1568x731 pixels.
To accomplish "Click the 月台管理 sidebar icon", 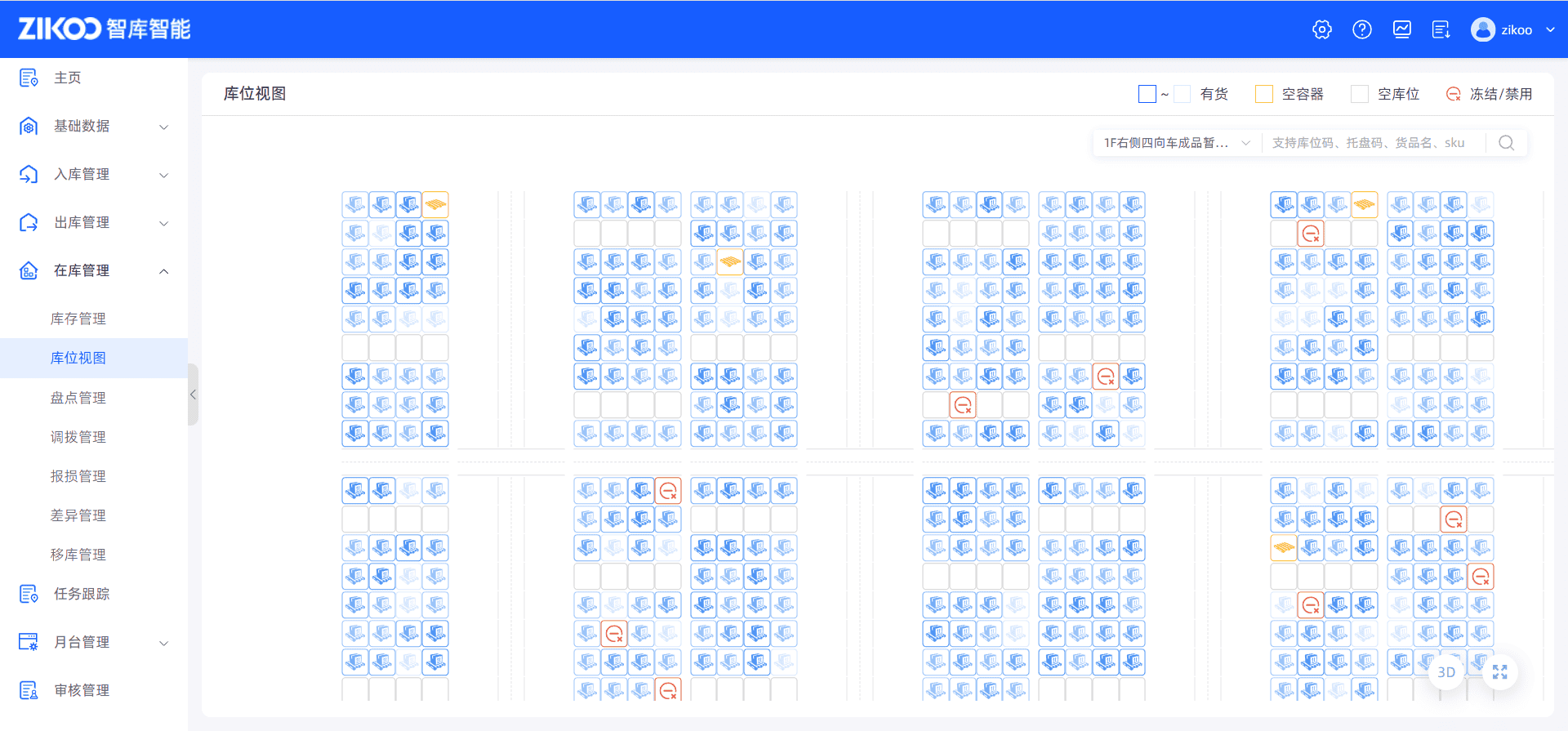I will pyautogui.click(x=29, y=642).
